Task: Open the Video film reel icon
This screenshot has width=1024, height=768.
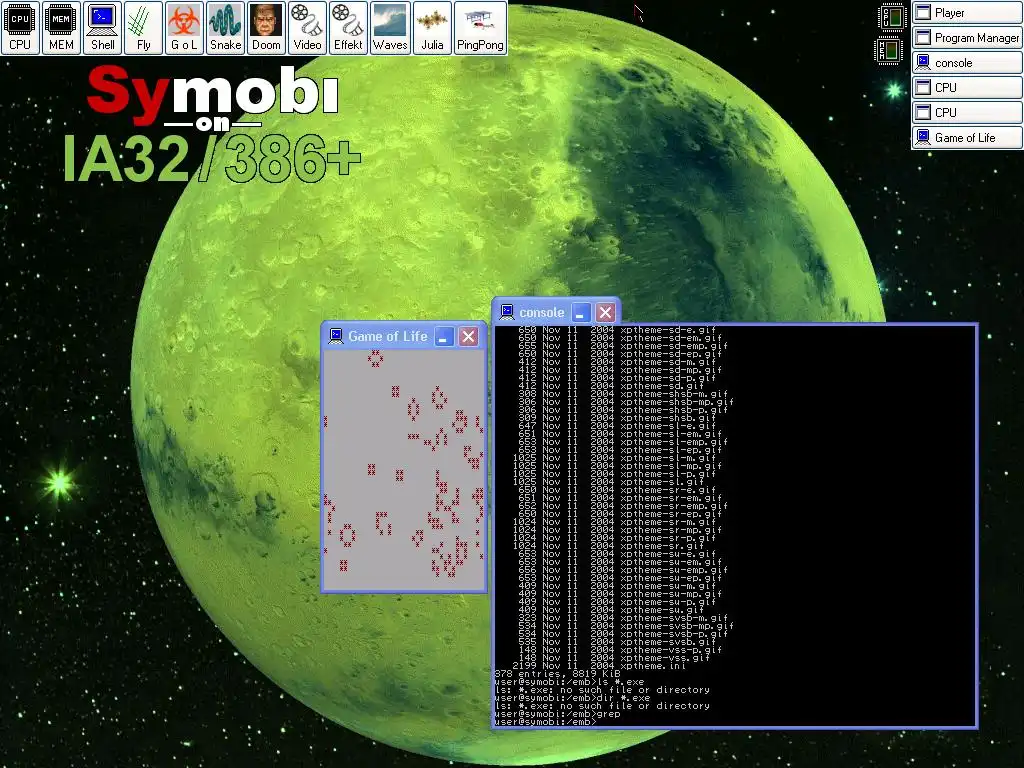Action: [307, 28]
